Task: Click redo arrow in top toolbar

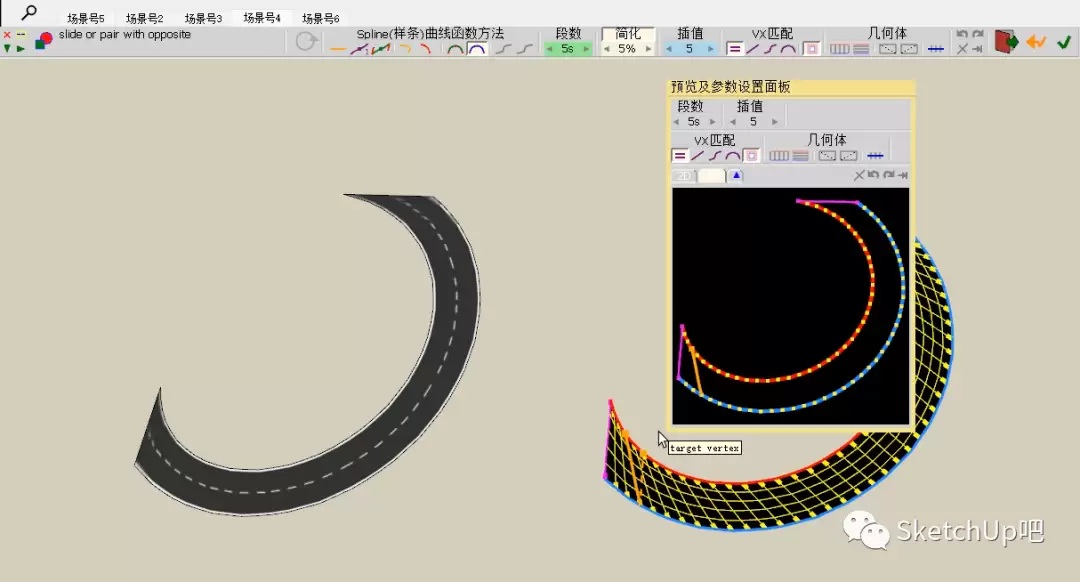Action: click(978, 34)
